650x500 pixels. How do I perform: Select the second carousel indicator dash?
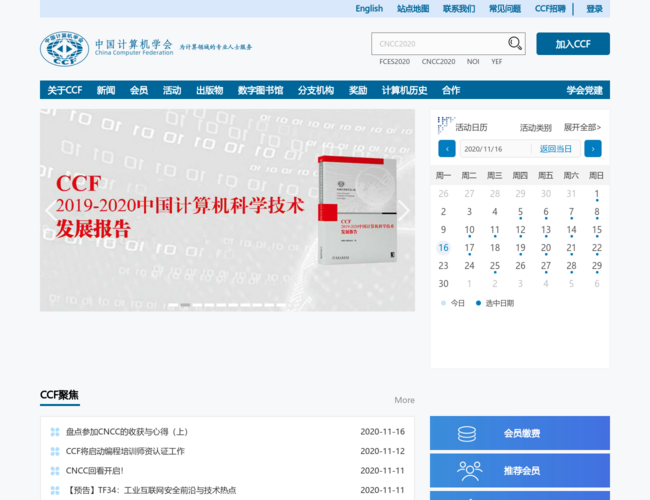(185, 305)
